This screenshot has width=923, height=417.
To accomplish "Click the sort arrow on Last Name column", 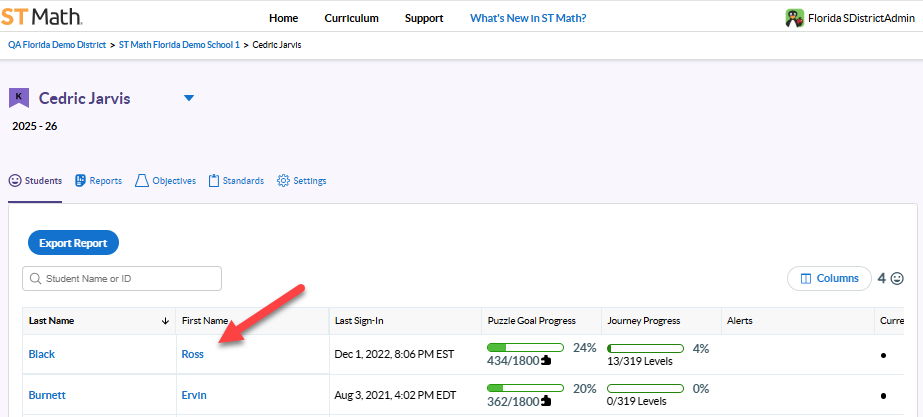I will tap(165, 321).
